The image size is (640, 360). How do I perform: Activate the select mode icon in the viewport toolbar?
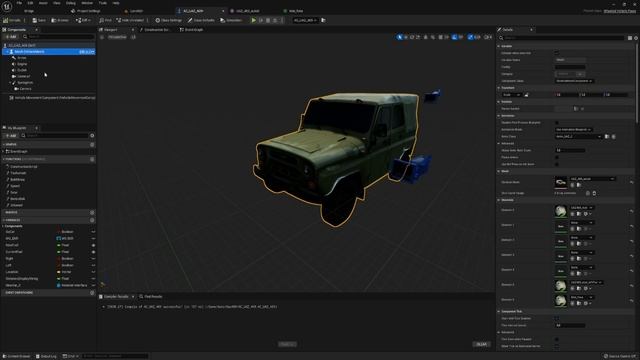tap(399, 37)
